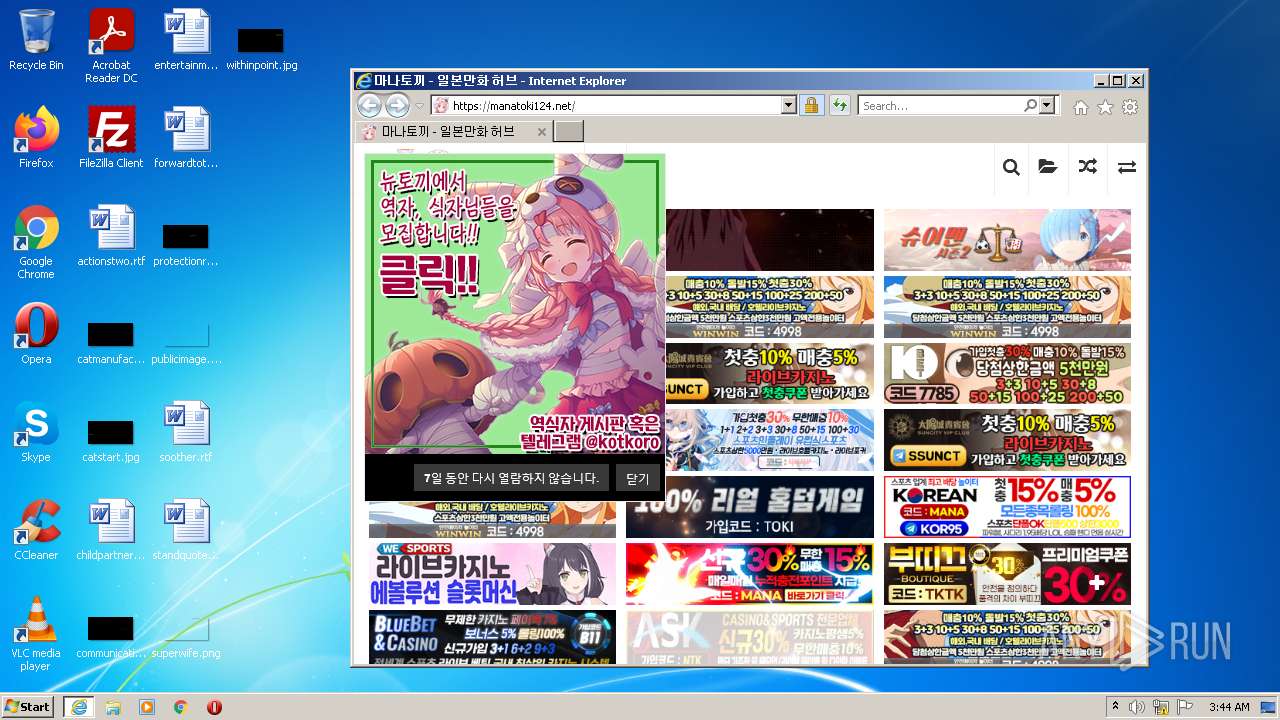This screenshot has height=720, width=1280.
Task: Click the Search... input box
Action: pos(940,105)
